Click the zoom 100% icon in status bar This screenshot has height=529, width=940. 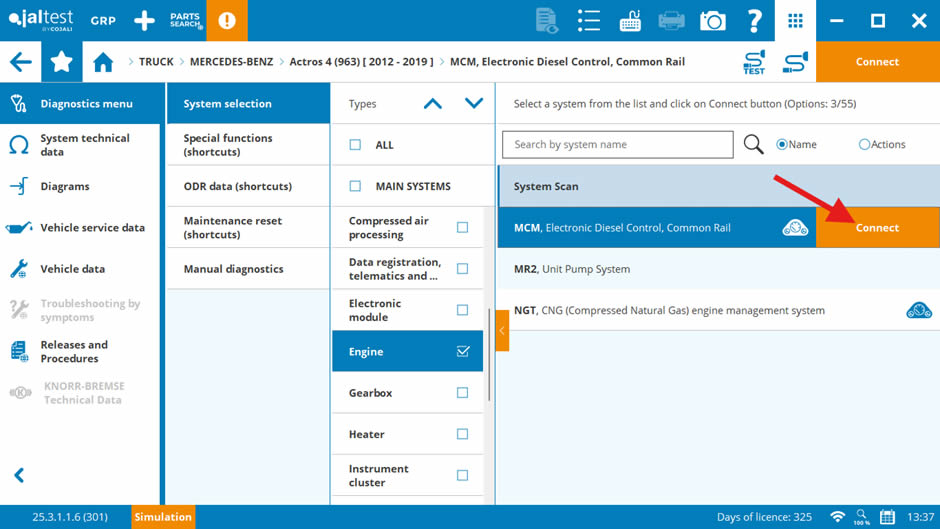[x=861, y=517]
